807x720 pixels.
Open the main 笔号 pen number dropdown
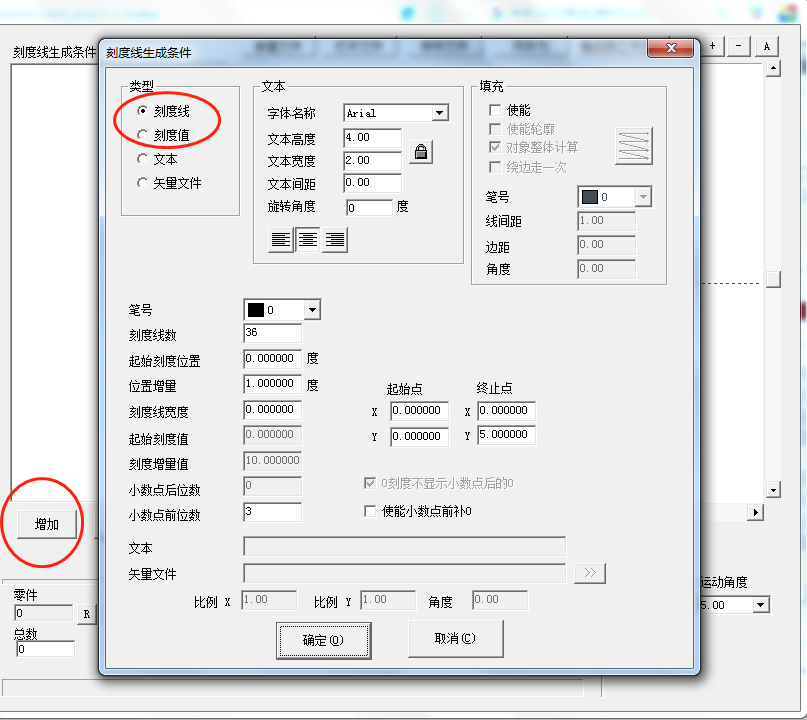[x=312, y=310]
